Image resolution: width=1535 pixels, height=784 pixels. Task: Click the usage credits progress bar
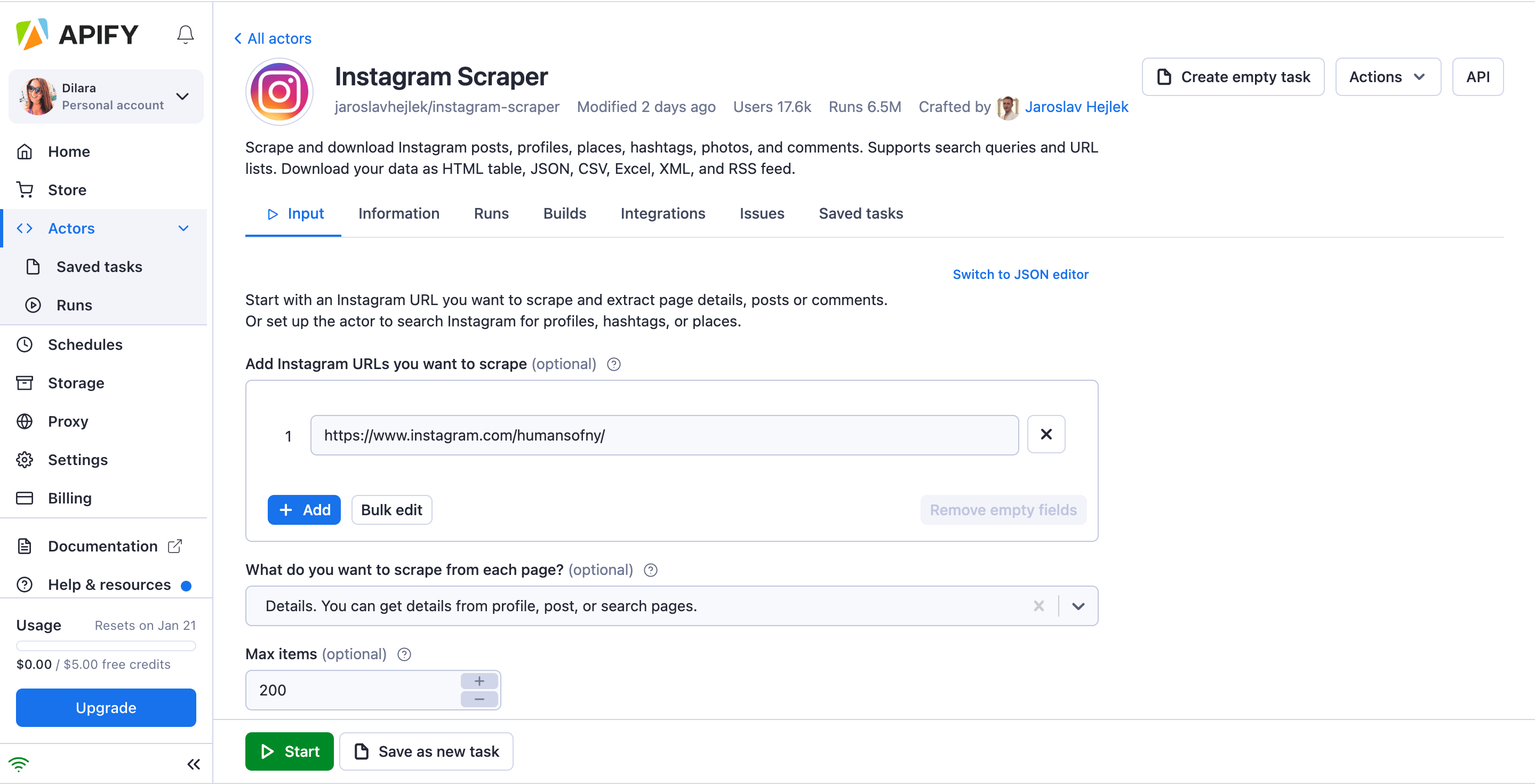106,646
